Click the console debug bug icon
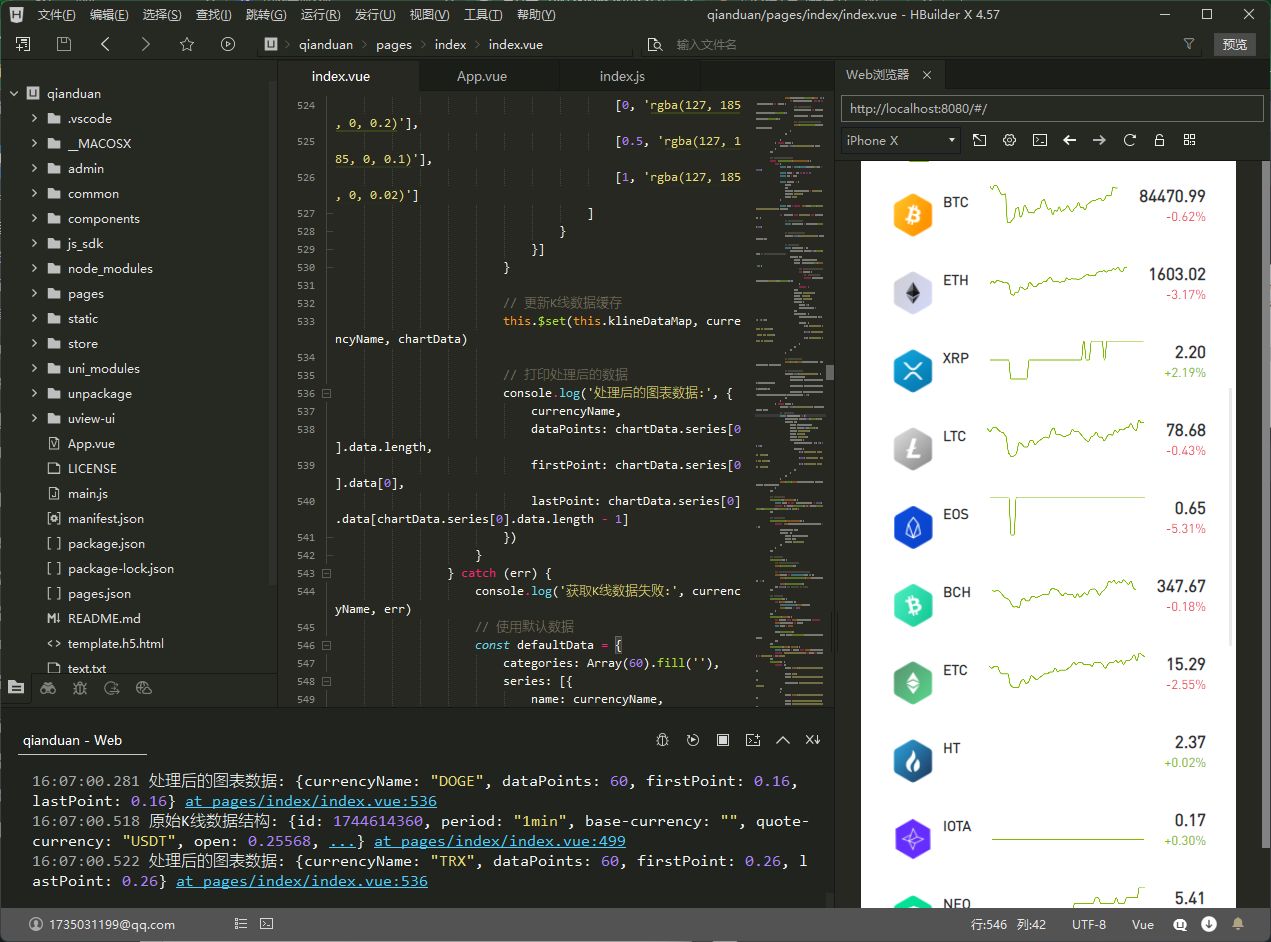Image resolution: width=1271 pixels, height=942 pixels. point(662,740)
